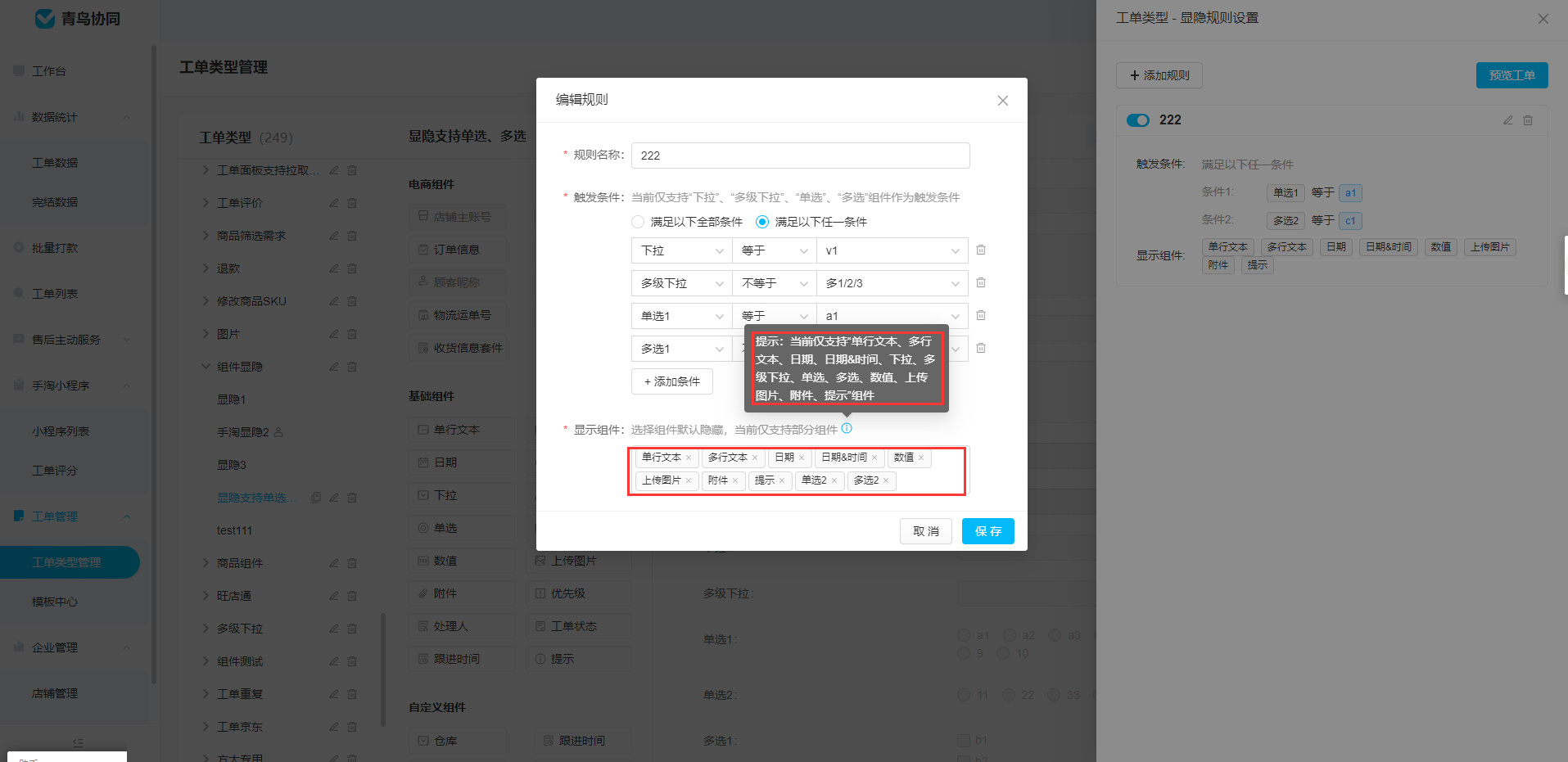Open 工作台 in the sidebar
Screen dimensions: 1568x762
49,71
